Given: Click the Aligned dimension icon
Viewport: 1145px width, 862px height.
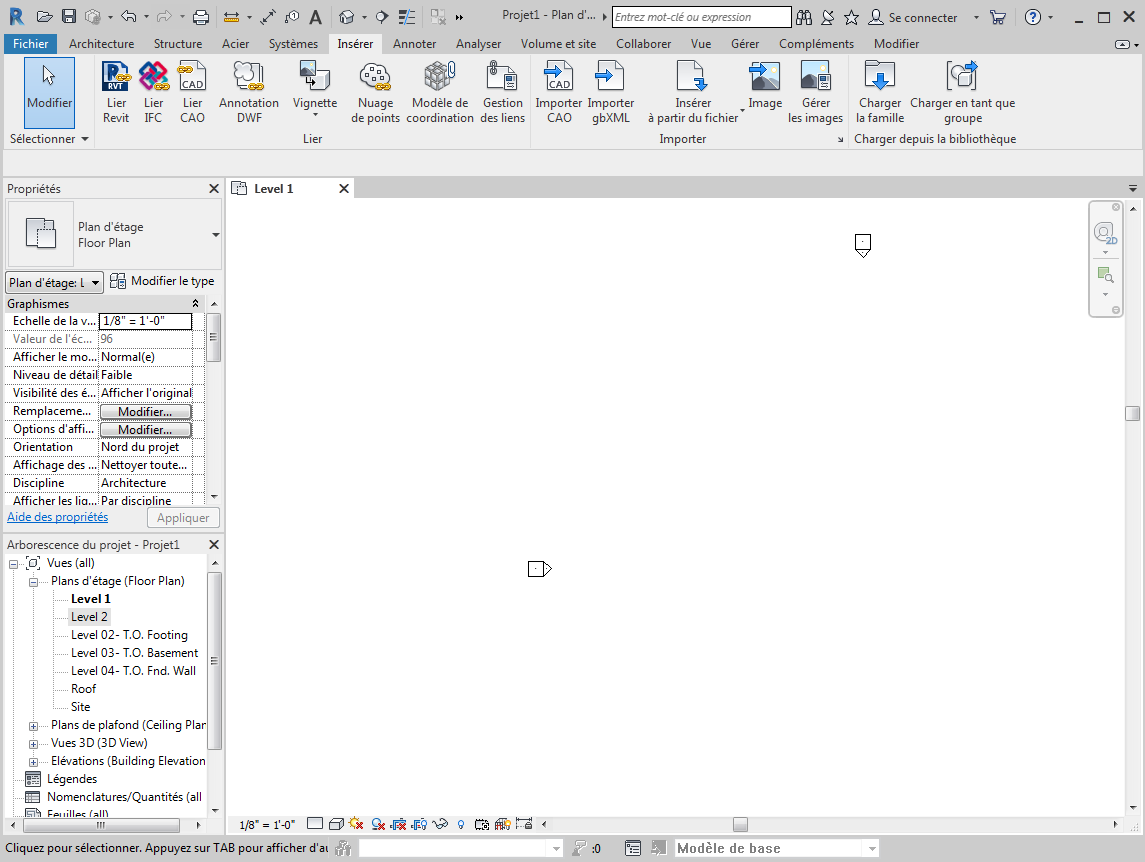Looking at the screenshot, I should 268,17.
